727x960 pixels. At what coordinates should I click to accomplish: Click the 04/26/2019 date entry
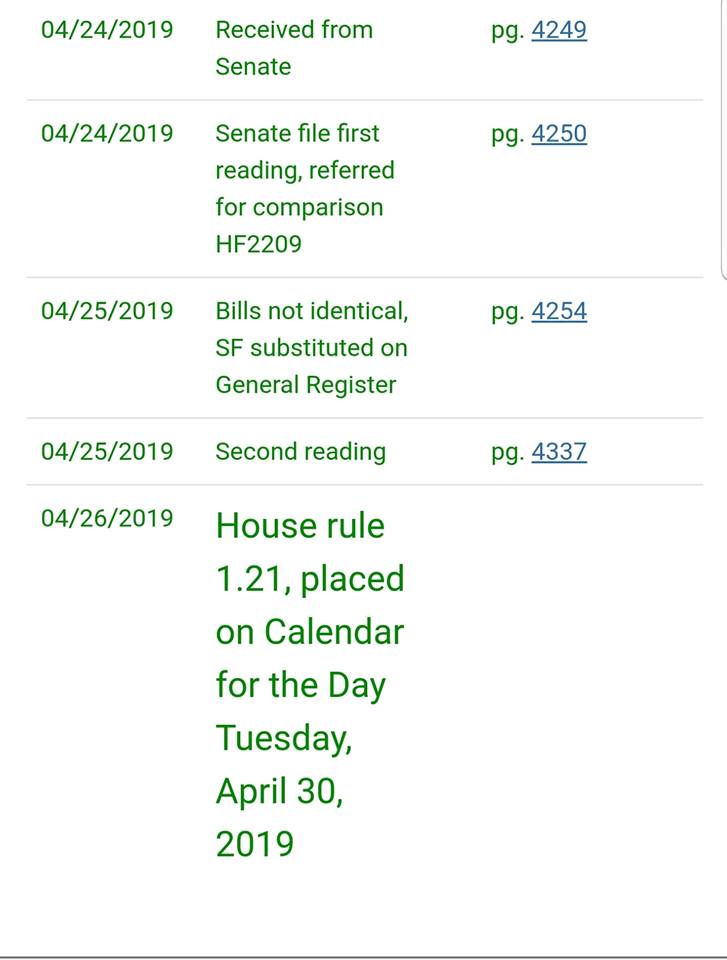click(107, 519)
